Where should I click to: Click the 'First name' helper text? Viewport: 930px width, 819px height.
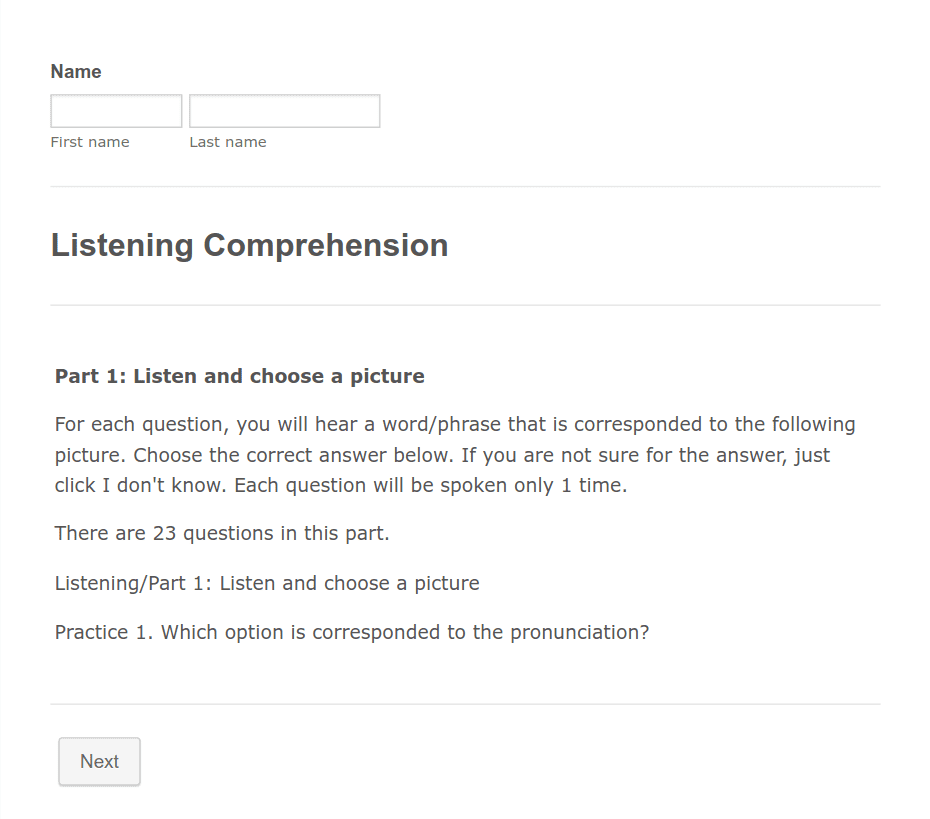(x=89, y=141)
